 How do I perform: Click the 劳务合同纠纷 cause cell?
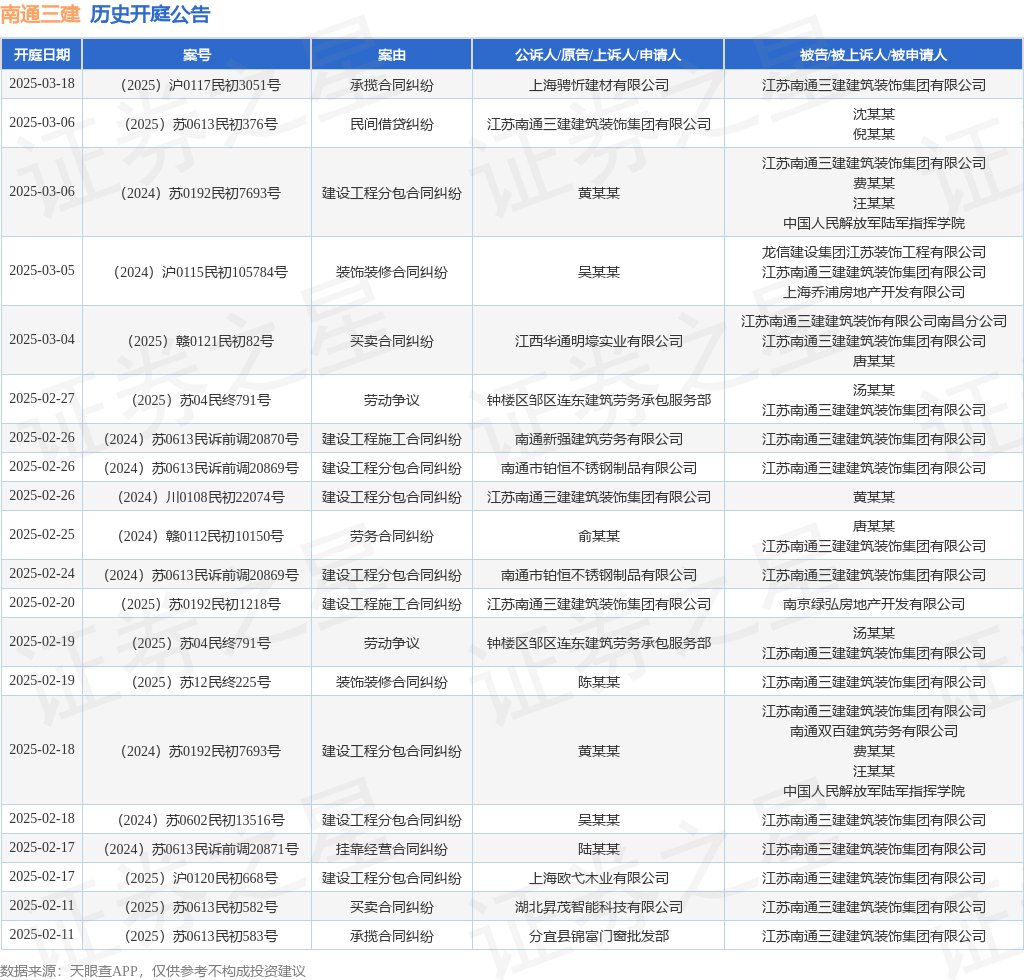click(x=392, y=537)
